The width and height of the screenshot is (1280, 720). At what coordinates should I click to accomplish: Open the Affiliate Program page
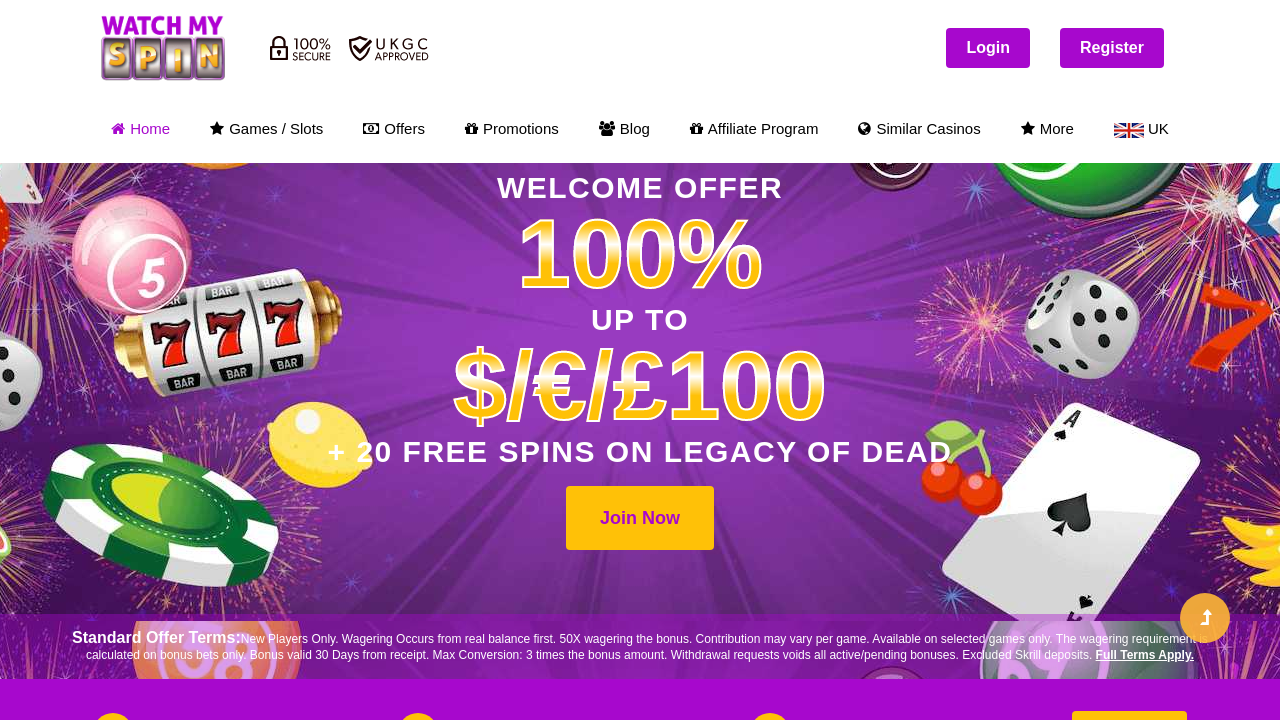pyautogui.click(x=754, y=129)
